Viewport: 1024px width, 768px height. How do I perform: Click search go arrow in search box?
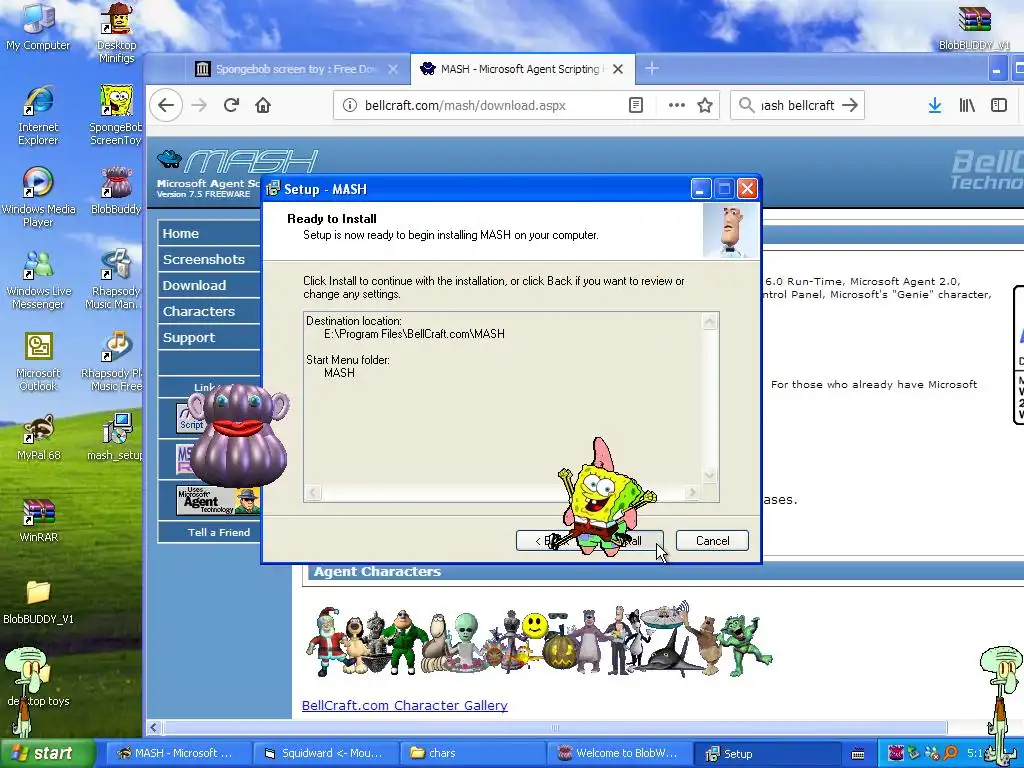click(850, 105)
